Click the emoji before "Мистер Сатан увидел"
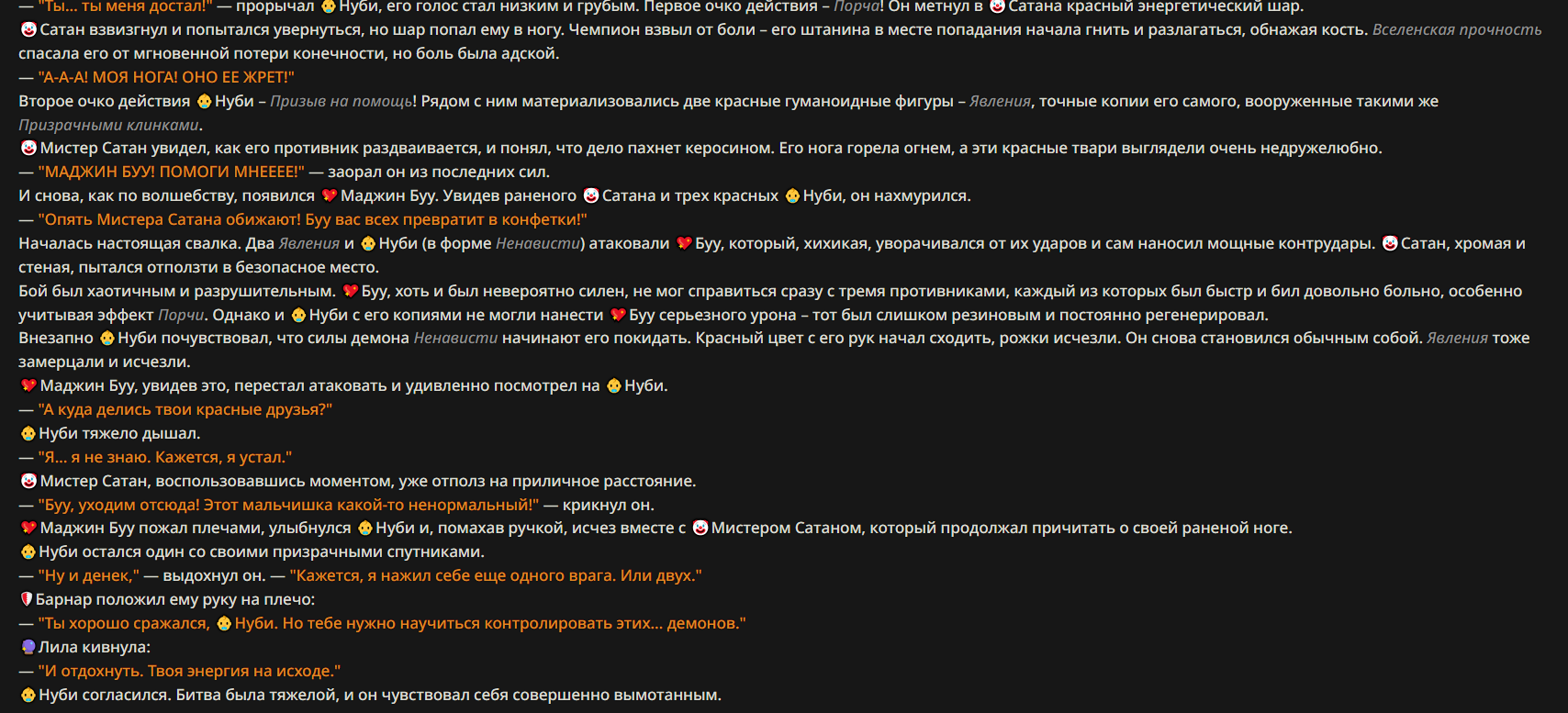Image resolution: width=1568 pixels, height=713 pixels. click(28, 148)
